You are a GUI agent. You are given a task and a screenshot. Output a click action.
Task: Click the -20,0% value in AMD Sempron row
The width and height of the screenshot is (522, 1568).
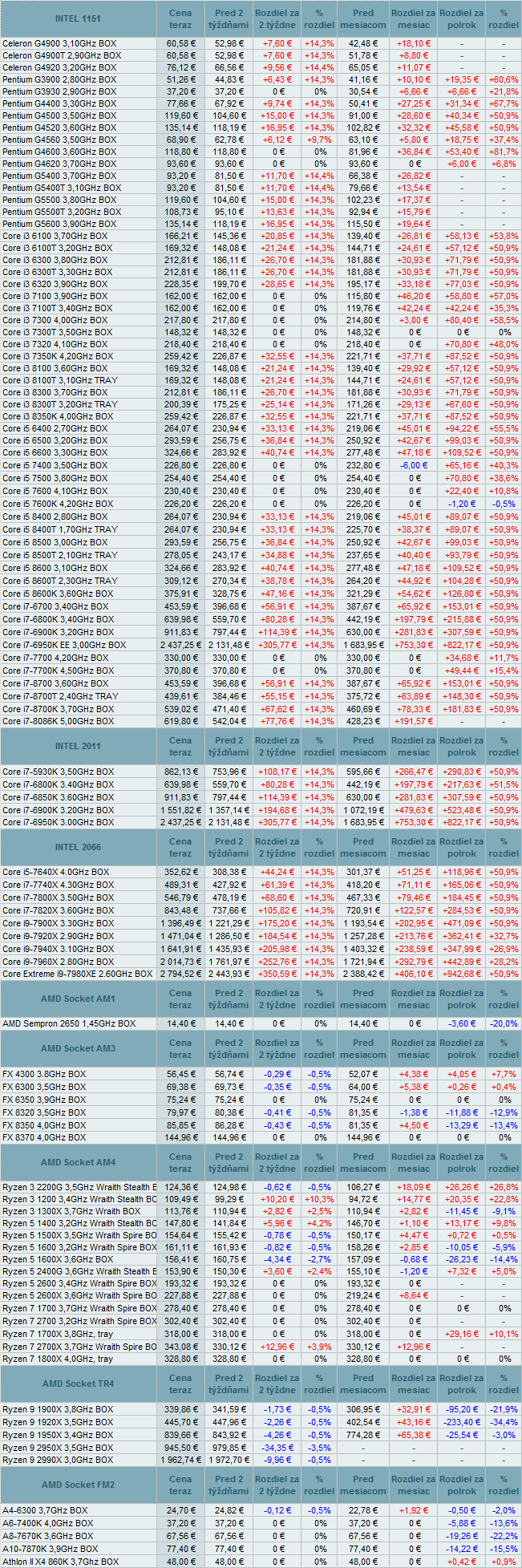tap(504, 1023)
